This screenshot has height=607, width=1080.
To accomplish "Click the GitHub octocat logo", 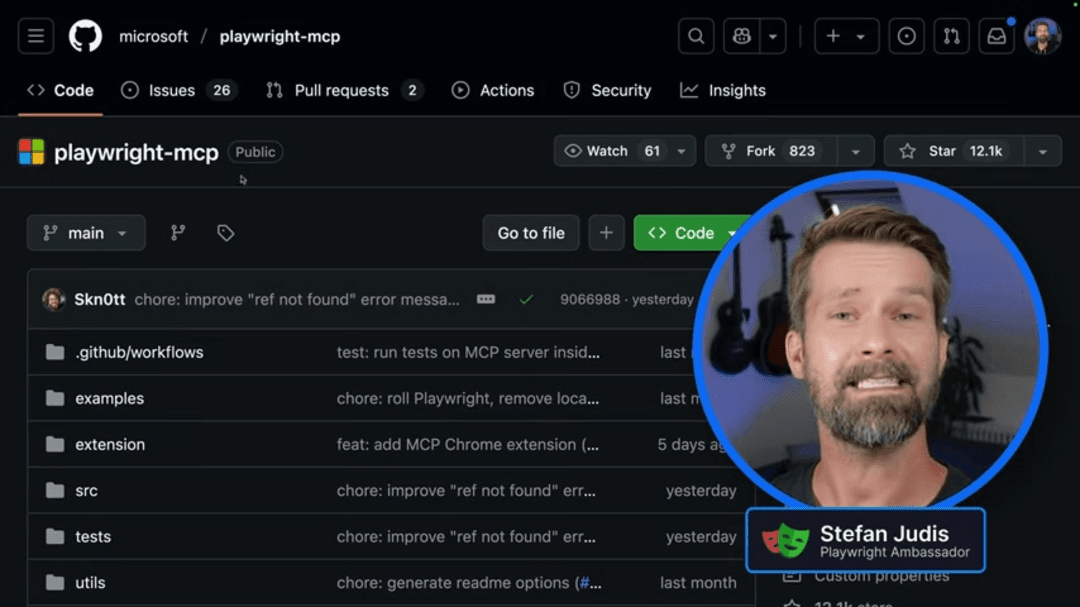I will tap(84, 35).
